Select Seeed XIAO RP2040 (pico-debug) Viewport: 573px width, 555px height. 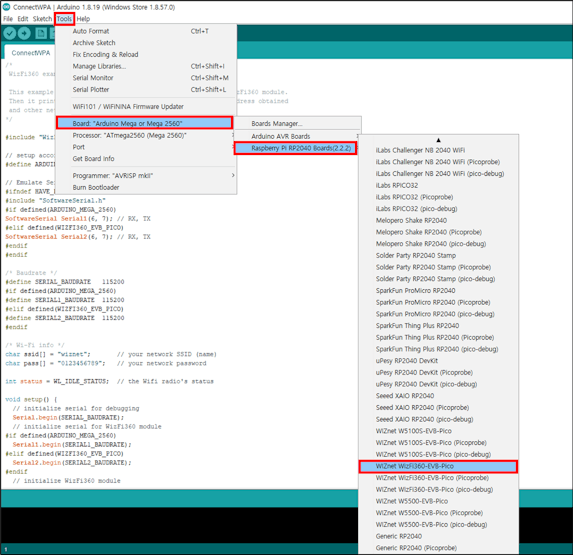click(x=439, y=419)
